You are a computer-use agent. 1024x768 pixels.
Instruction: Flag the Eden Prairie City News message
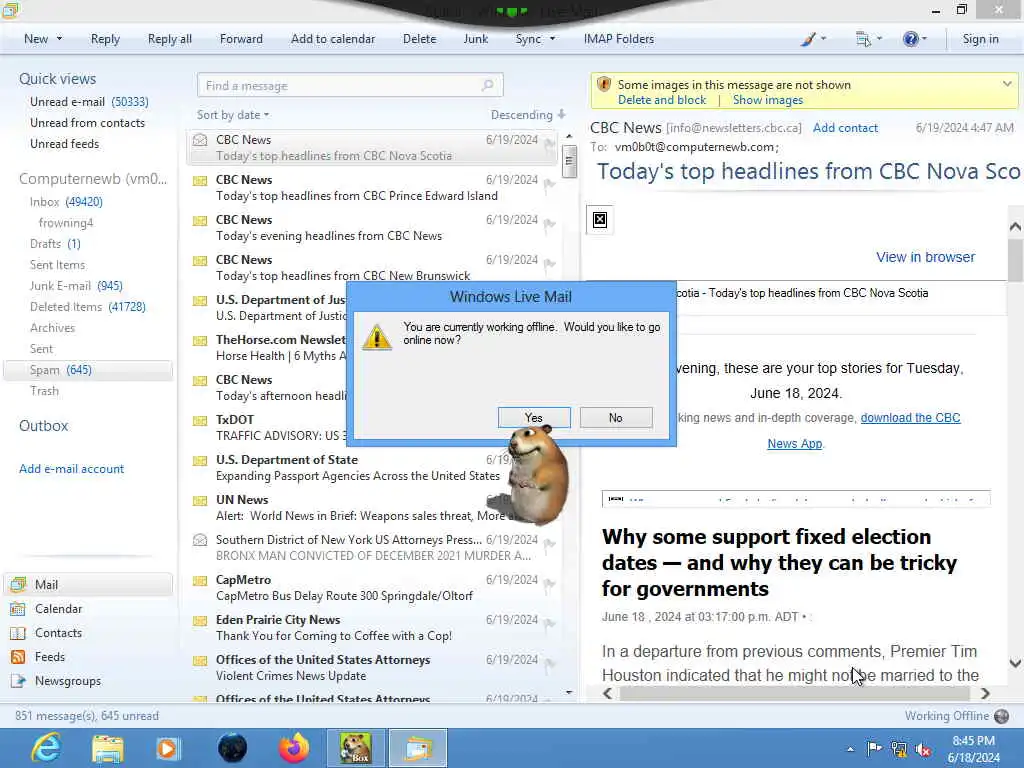point(550,625)
